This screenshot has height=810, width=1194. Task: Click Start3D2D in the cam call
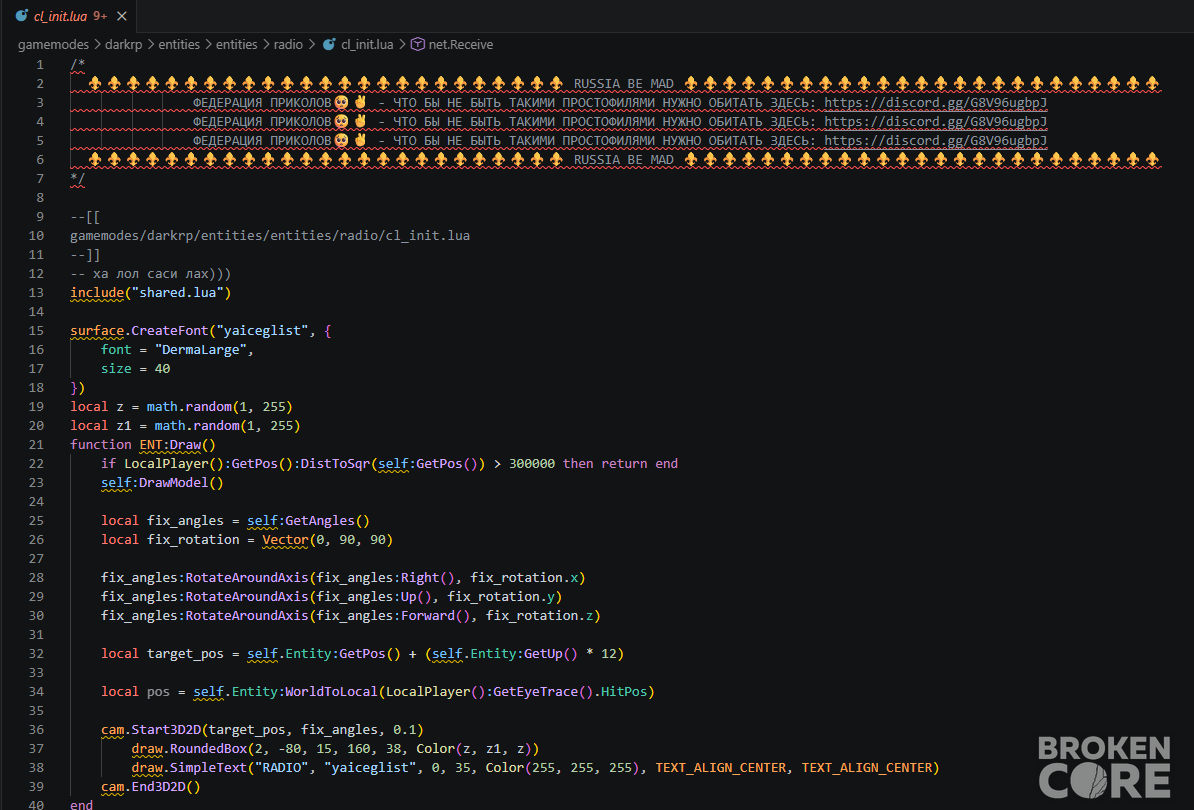(166, 730)
